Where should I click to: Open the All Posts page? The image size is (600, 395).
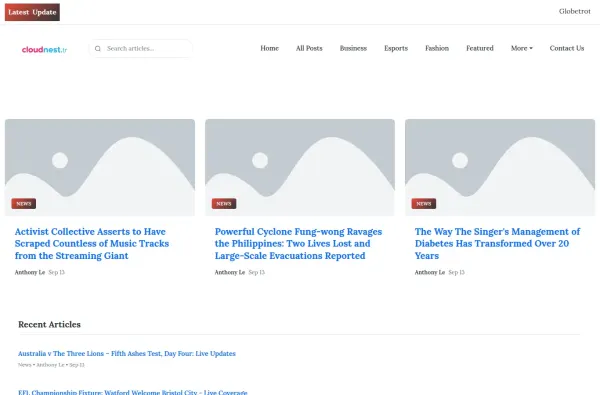[x=309, y=48]
